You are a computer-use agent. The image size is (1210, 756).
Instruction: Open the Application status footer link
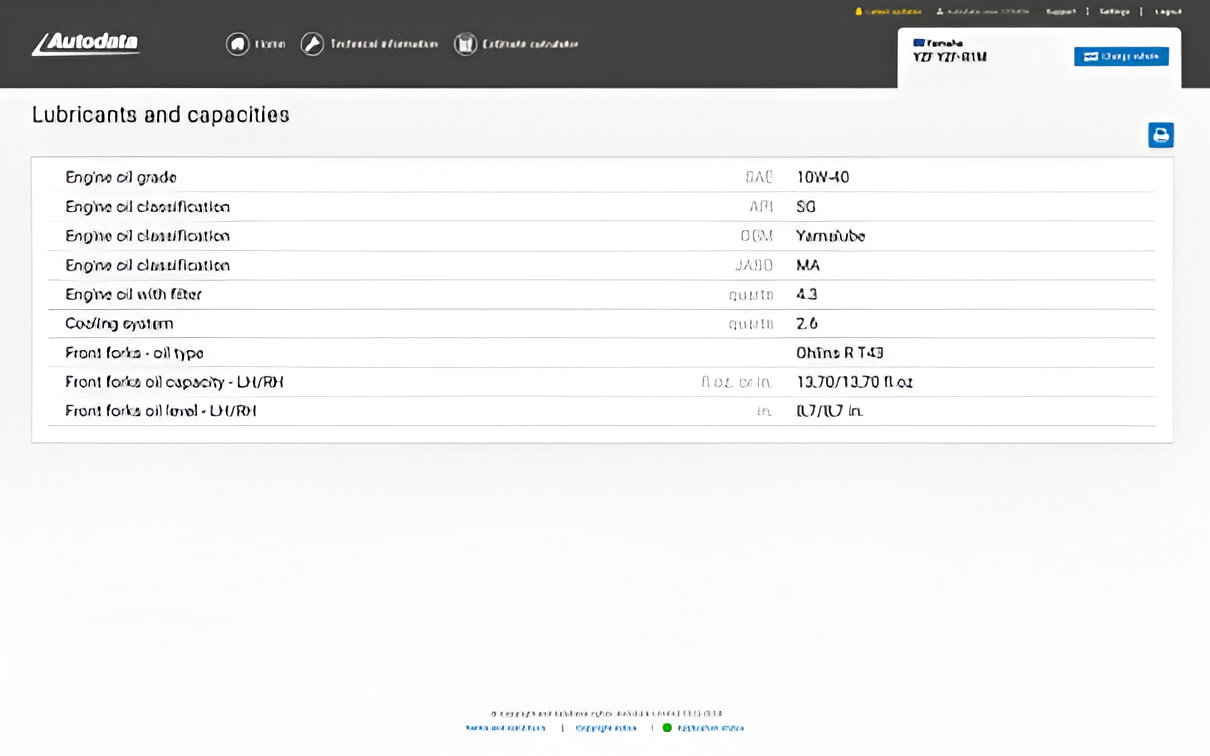(x=710, y=728)
